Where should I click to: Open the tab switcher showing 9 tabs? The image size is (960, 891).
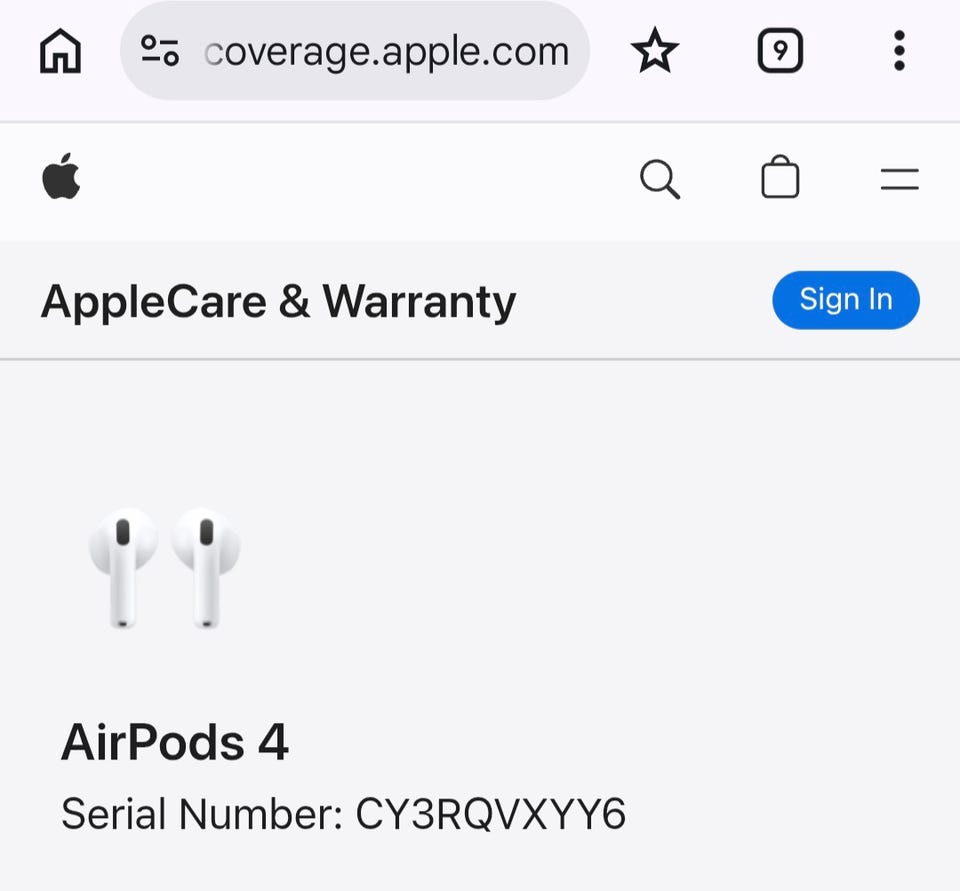[x=780, y=51]
